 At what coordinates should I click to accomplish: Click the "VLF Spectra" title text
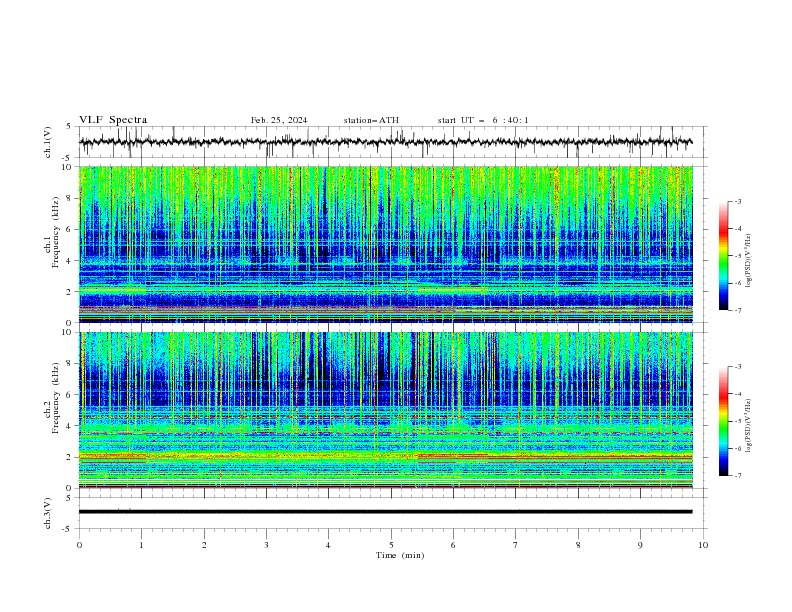coord(113,120)
